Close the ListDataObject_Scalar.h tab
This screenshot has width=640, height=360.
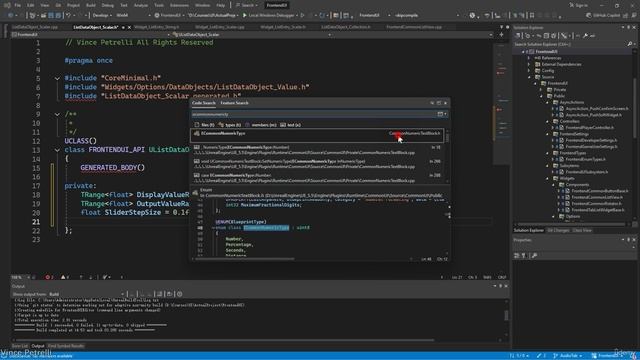point(129,27)
